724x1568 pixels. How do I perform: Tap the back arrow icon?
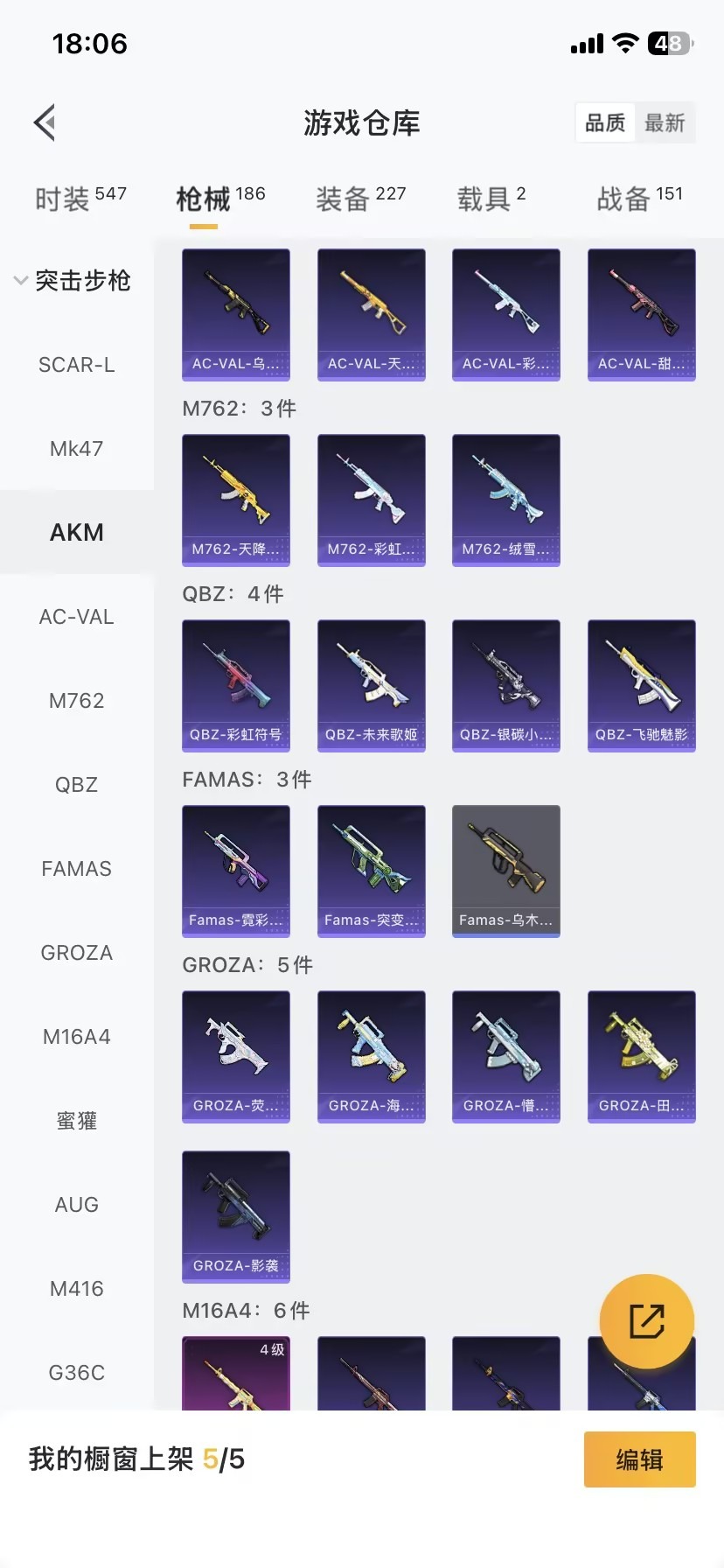pyautogui.click(x=45, y=122)
